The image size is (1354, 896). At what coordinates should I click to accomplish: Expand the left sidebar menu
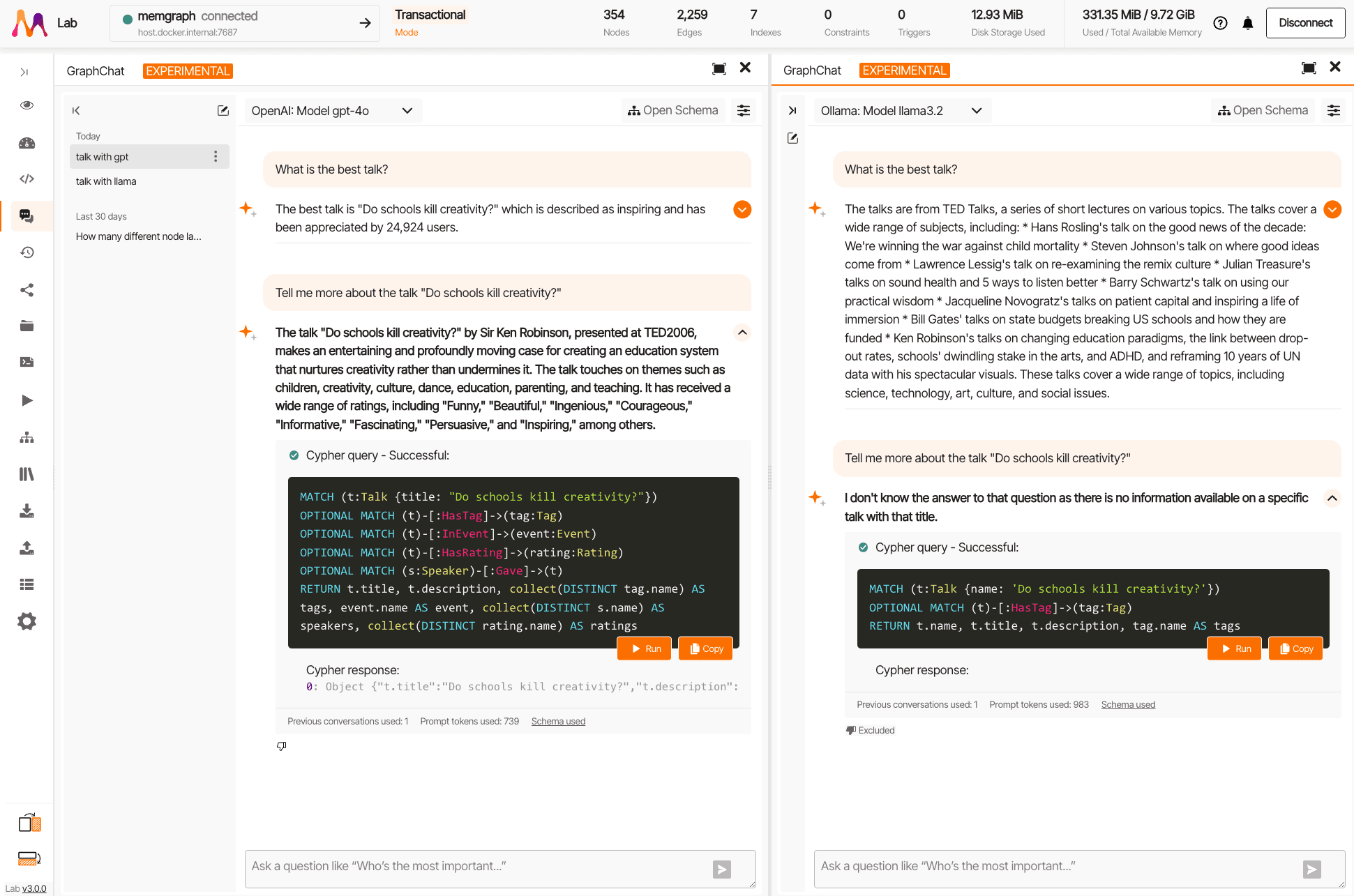24,72
